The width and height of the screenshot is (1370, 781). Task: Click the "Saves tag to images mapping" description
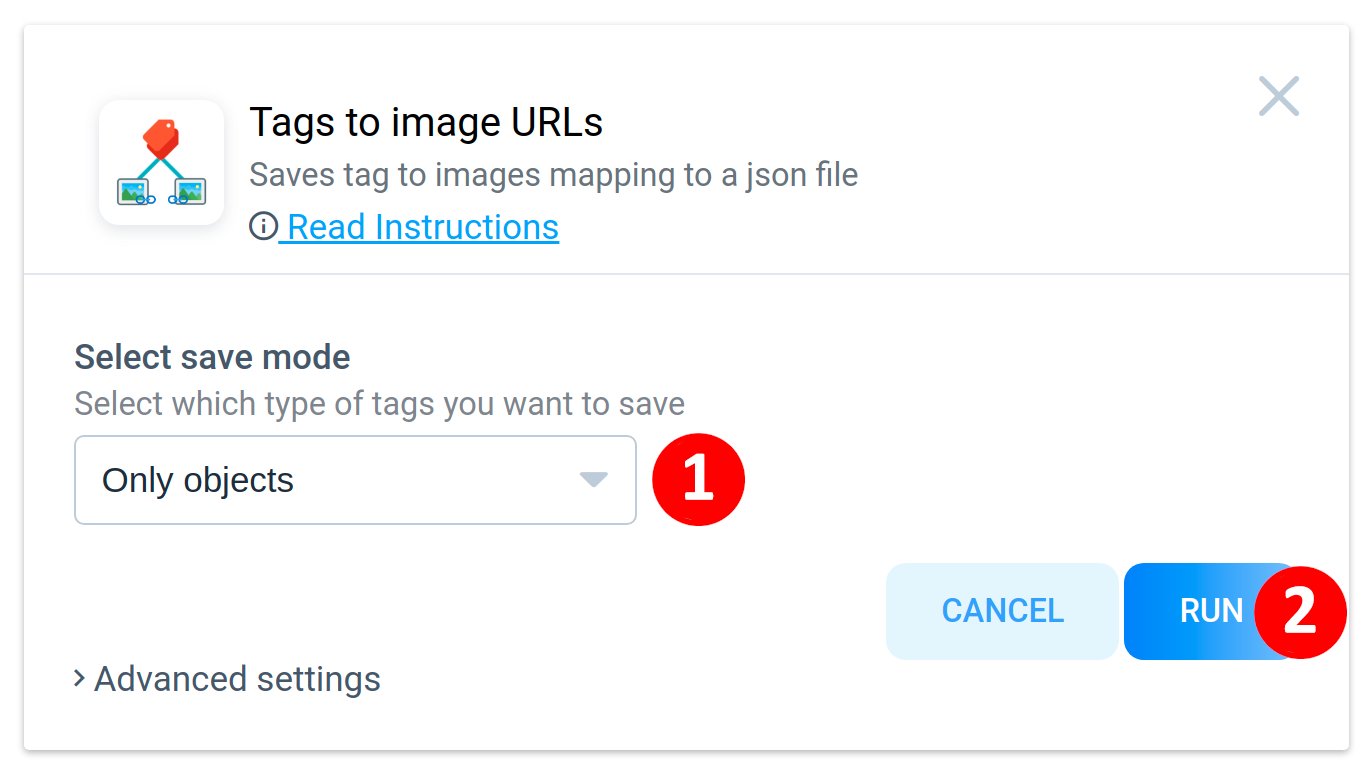(x=553, y=175)
